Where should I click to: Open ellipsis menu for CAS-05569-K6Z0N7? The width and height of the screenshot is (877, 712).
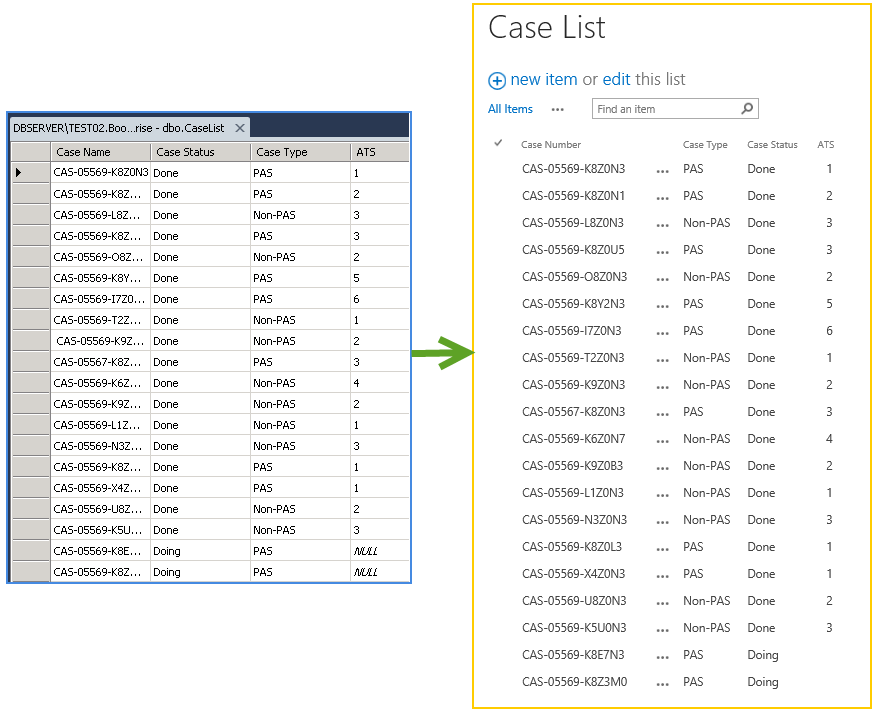point(662,441)
